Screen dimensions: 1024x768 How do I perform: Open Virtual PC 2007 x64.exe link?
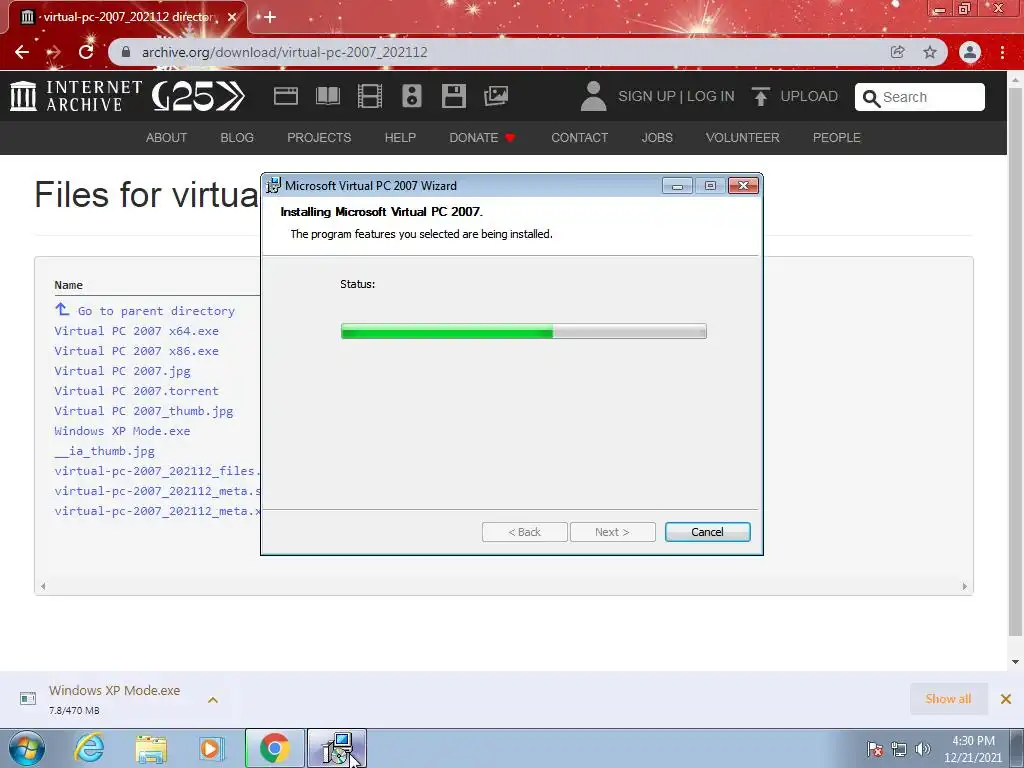click(136, 331)
